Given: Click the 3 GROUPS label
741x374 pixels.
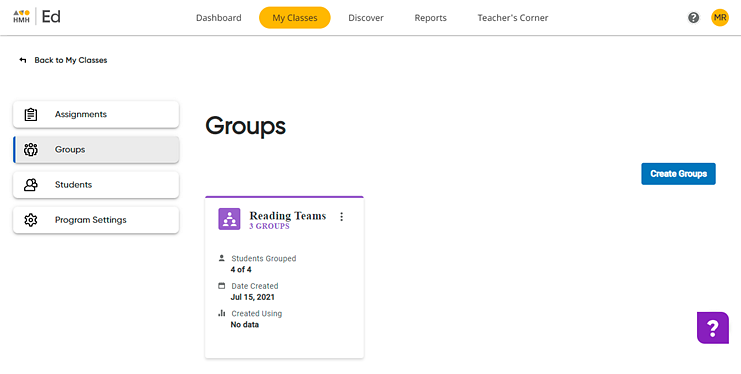Looking at the screenshot, I should click(269, 226).
